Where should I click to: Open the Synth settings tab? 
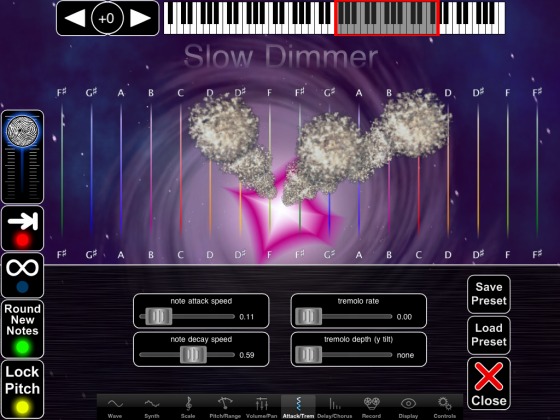point(152,407)
